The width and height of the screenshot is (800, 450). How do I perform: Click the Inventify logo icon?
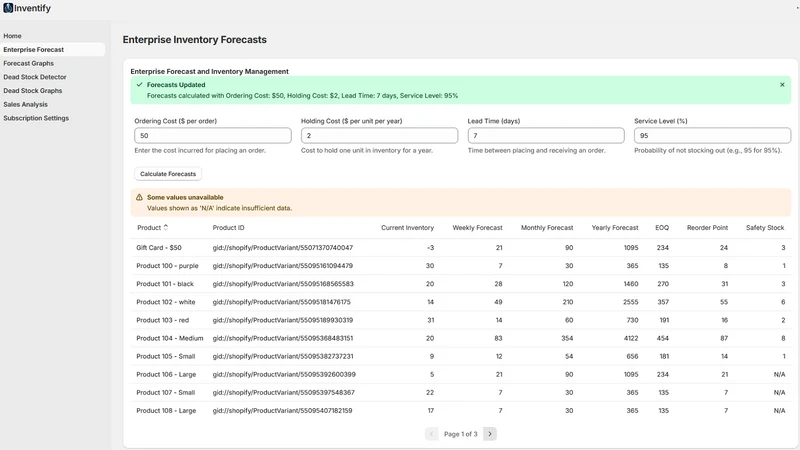pyautogui.click(x=8, y=8)
